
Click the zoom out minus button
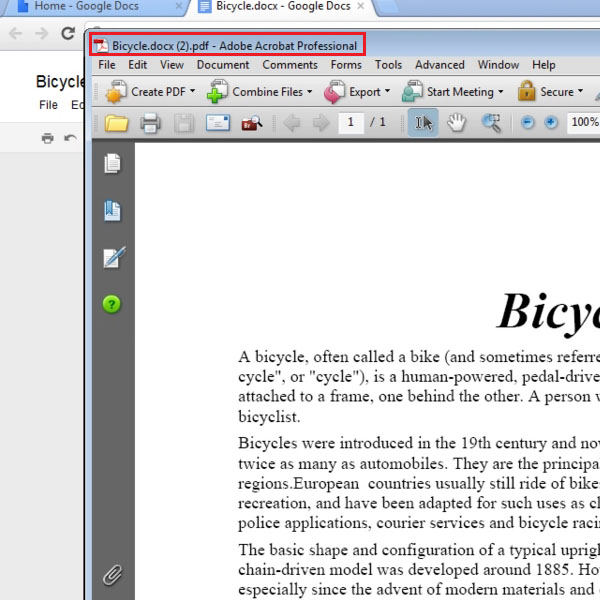[527, 122]
